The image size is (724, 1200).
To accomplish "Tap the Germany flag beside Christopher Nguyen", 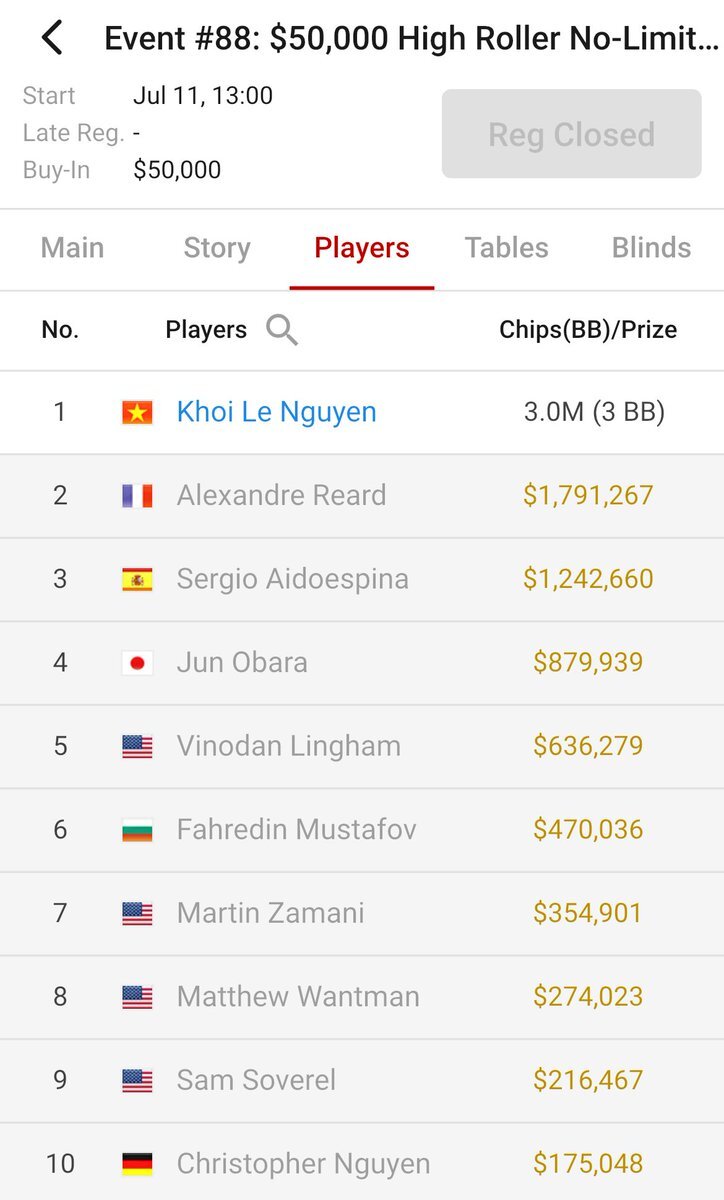I will click(137, 1163).
